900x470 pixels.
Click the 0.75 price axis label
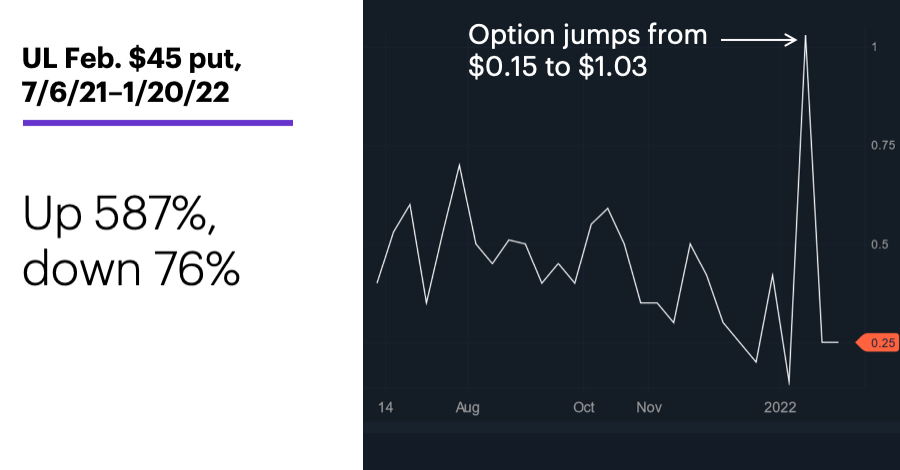[x=883, y=145]
